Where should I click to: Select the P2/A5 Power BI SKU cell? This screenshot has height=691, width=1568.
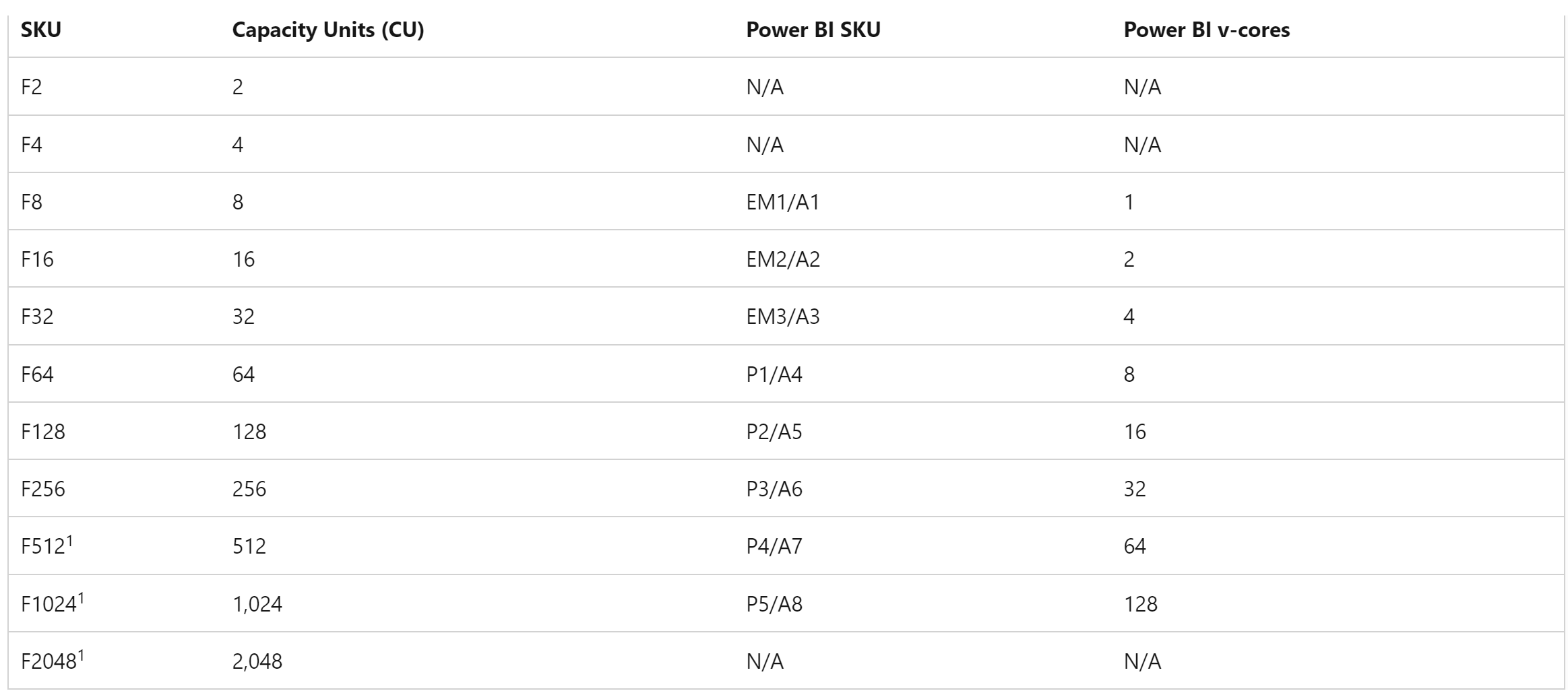click(x=774, y=432)
